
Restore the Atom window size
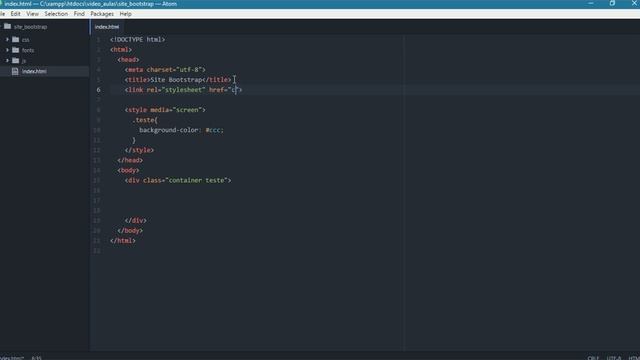[612, 3]
